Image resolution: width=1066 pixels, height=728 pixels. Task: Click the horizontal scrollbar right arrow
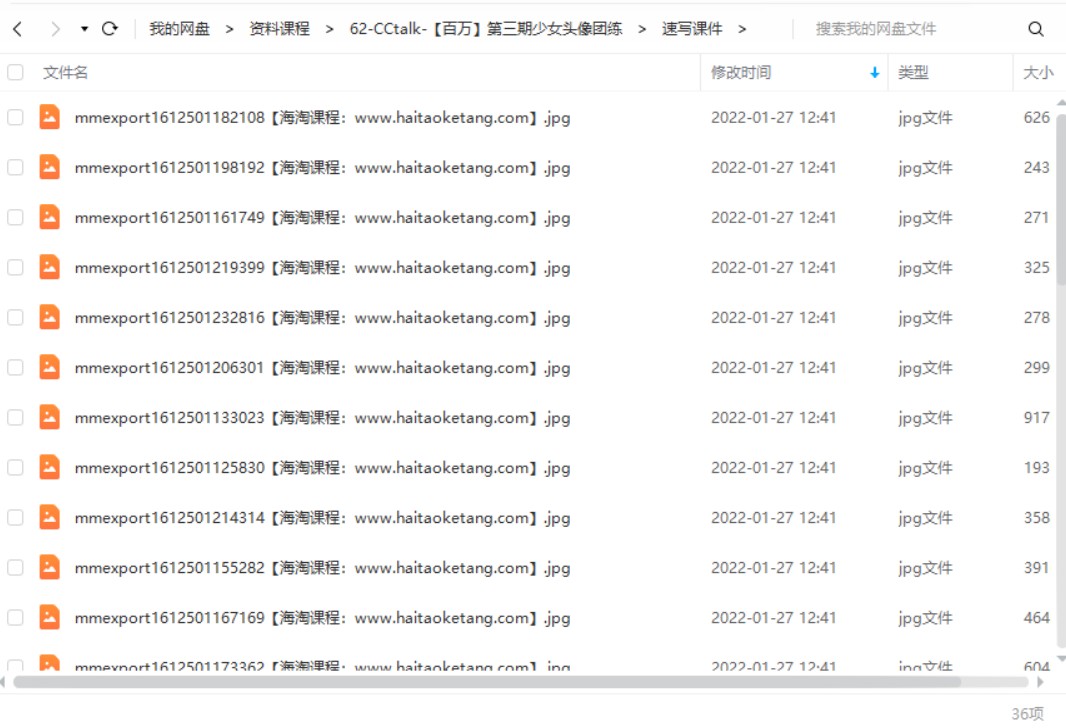pos(1039,682)
